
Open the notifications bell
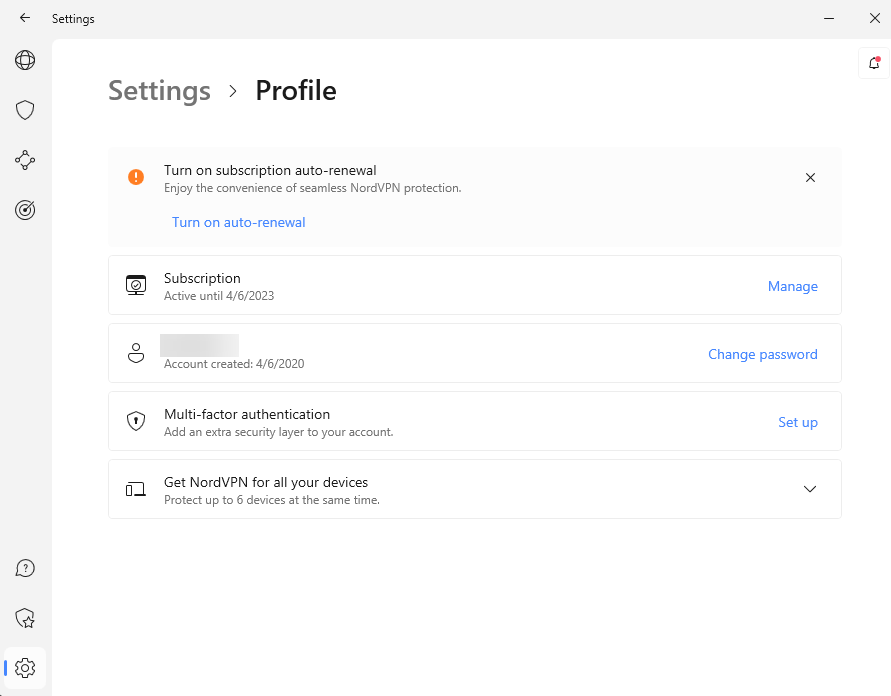[x=874, y=64]
